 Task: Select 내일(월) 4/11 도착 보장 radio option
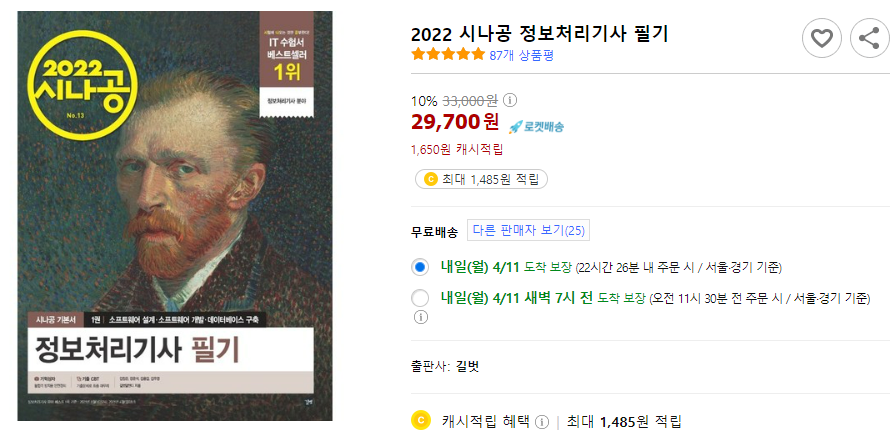click(x=420, y=267)
